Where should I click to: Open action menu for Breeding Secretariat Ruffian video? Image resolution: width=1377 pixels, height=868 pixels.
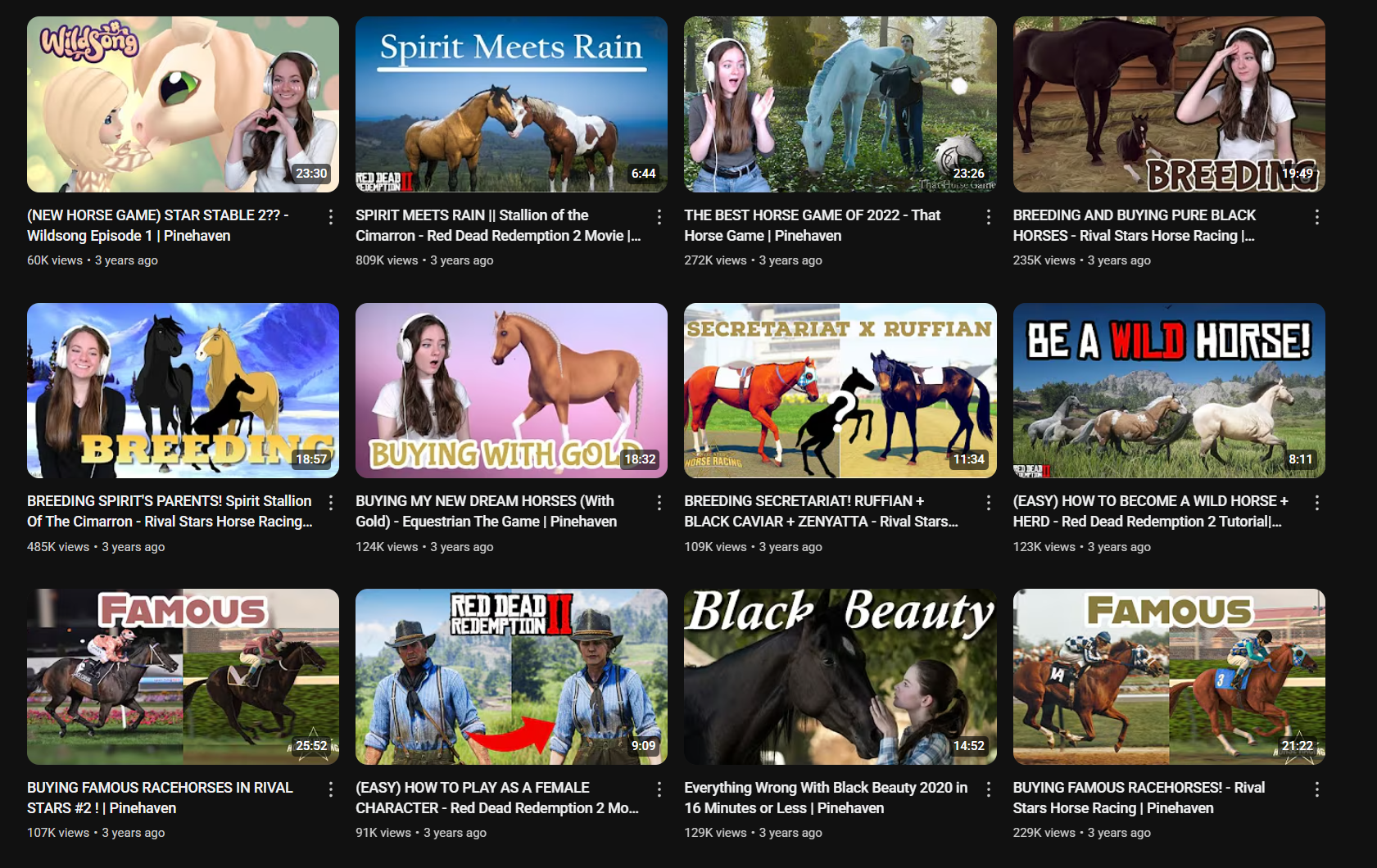(988, 503)
